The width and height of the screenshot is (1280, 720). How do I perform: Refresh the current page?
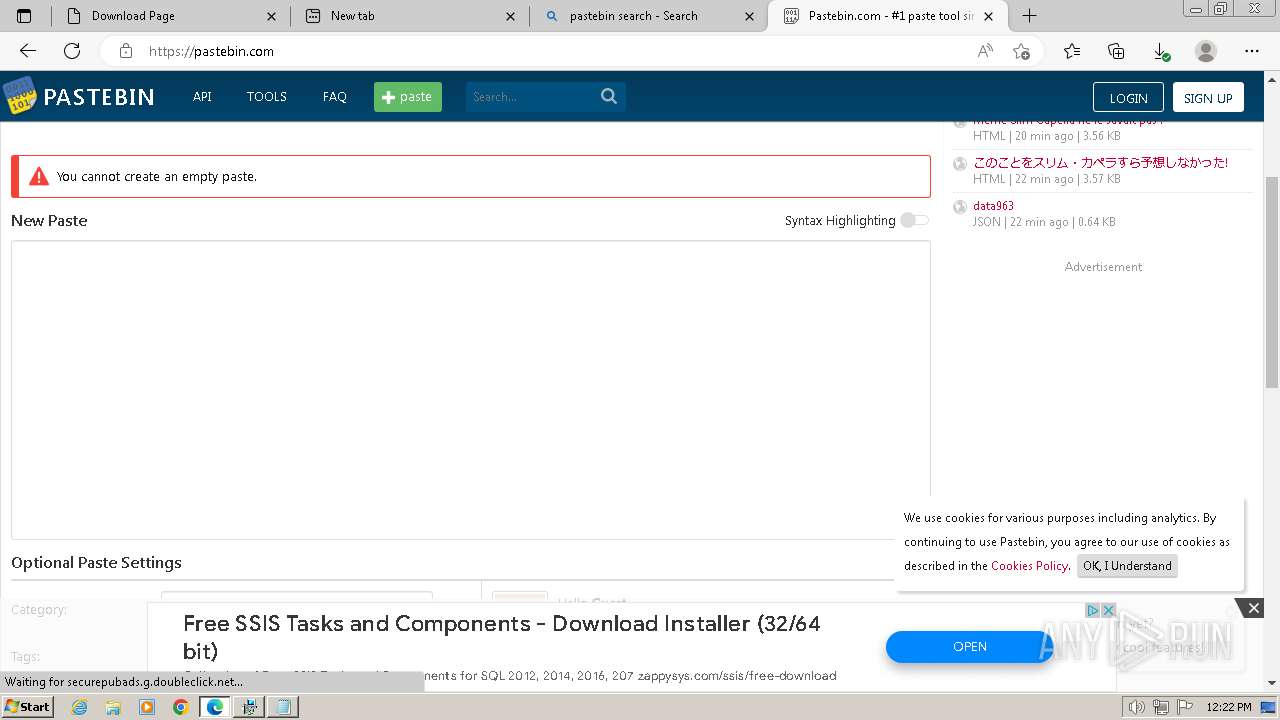coord(72,51)
